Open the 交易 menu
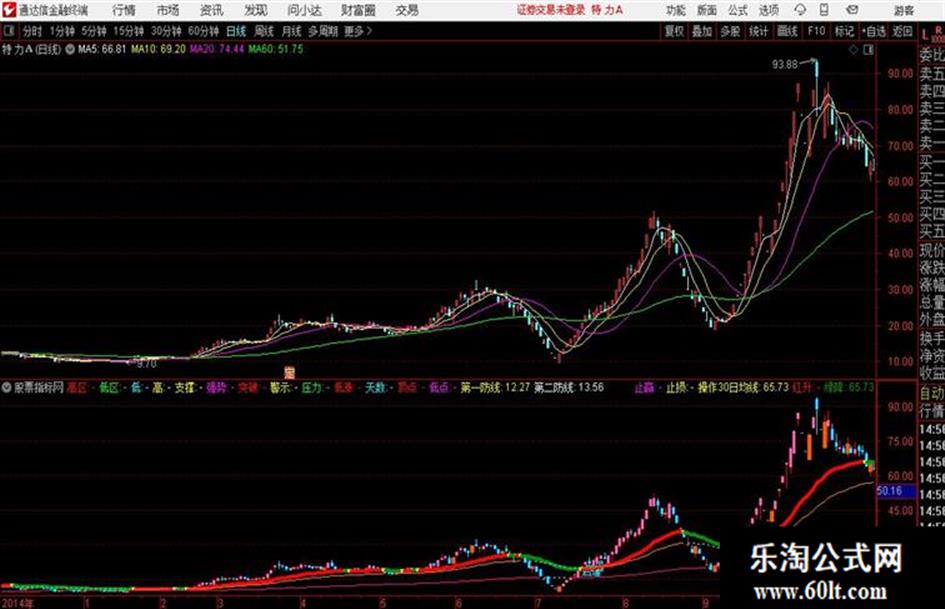Screen dimensions: 945x609 point(407,10)
